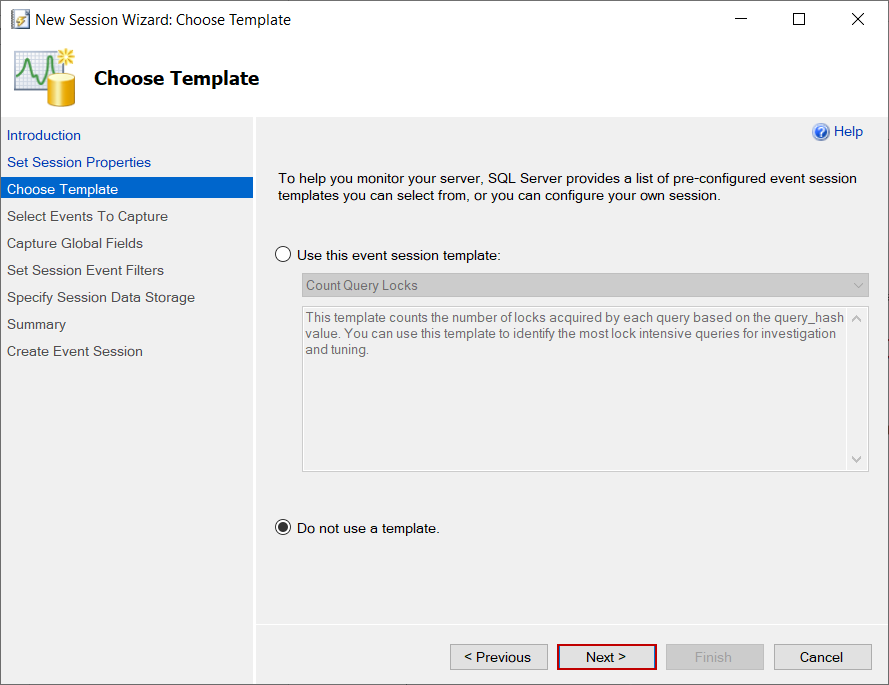
Task: Maximize the wizard window
Action: 799,19
